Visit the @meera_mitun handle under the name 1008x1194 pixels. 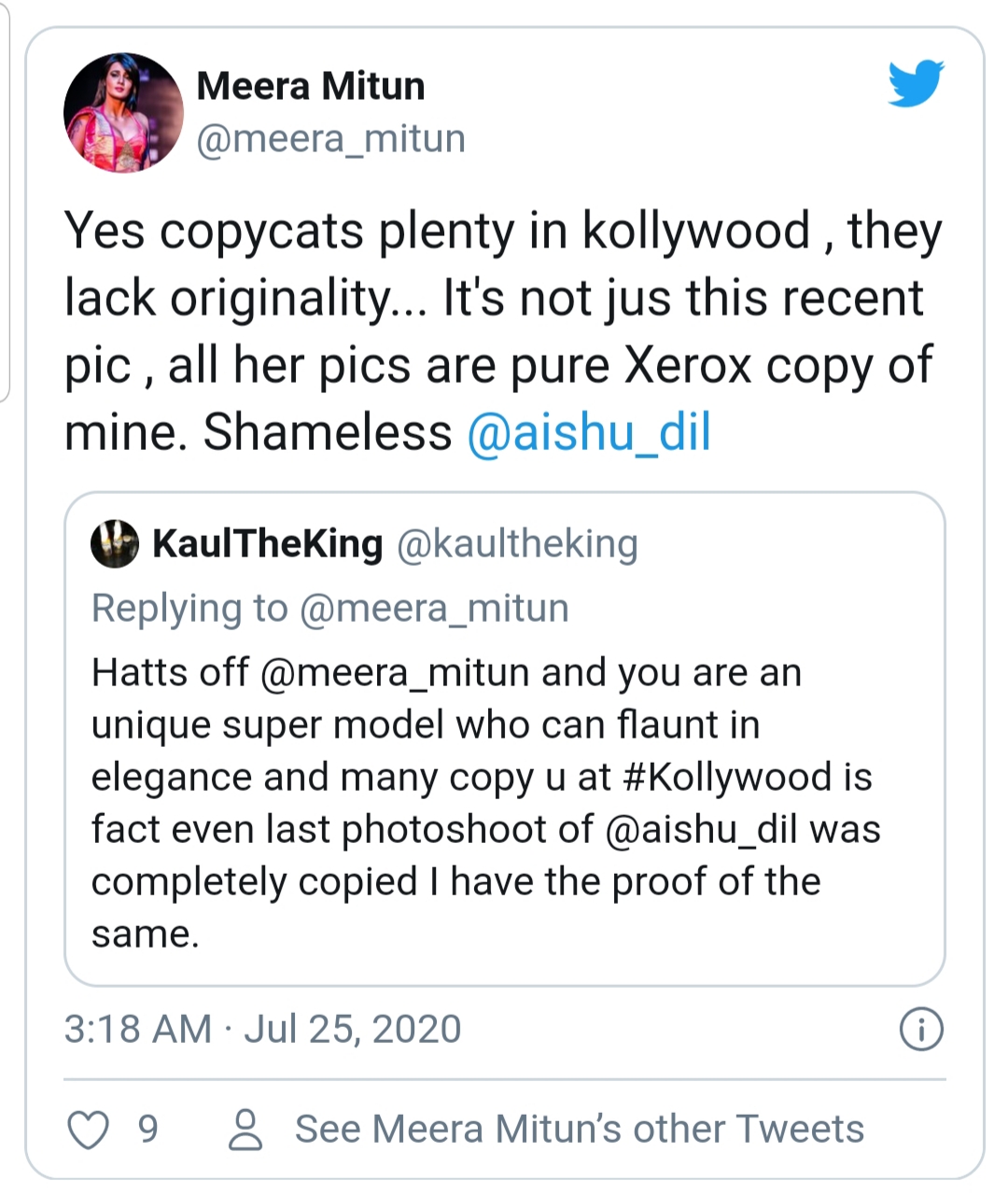(x=331, y=138)
